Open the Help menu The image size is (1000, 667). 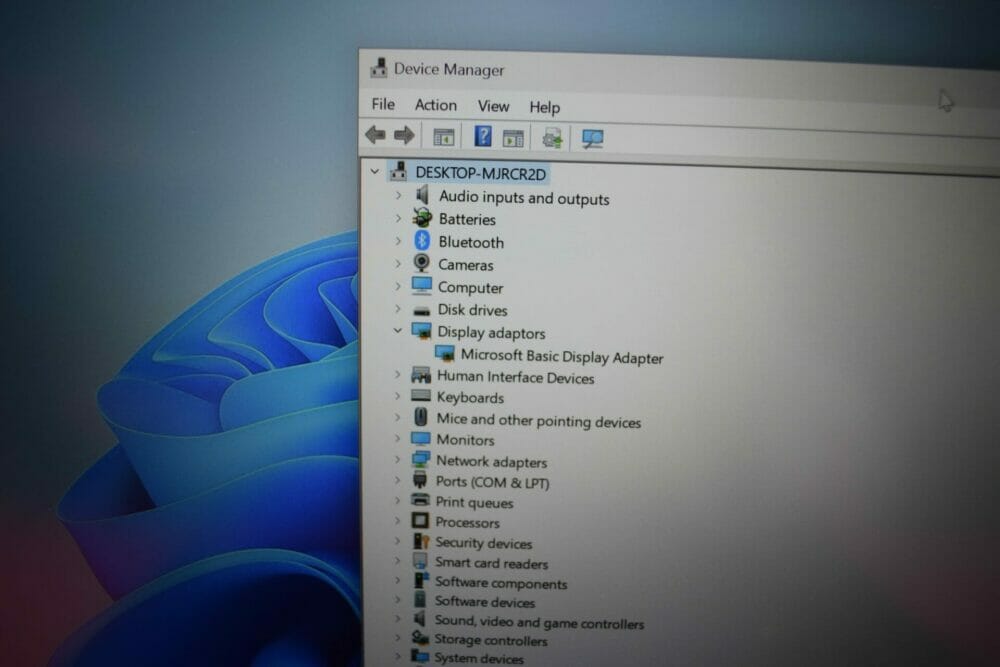(545, 107)
